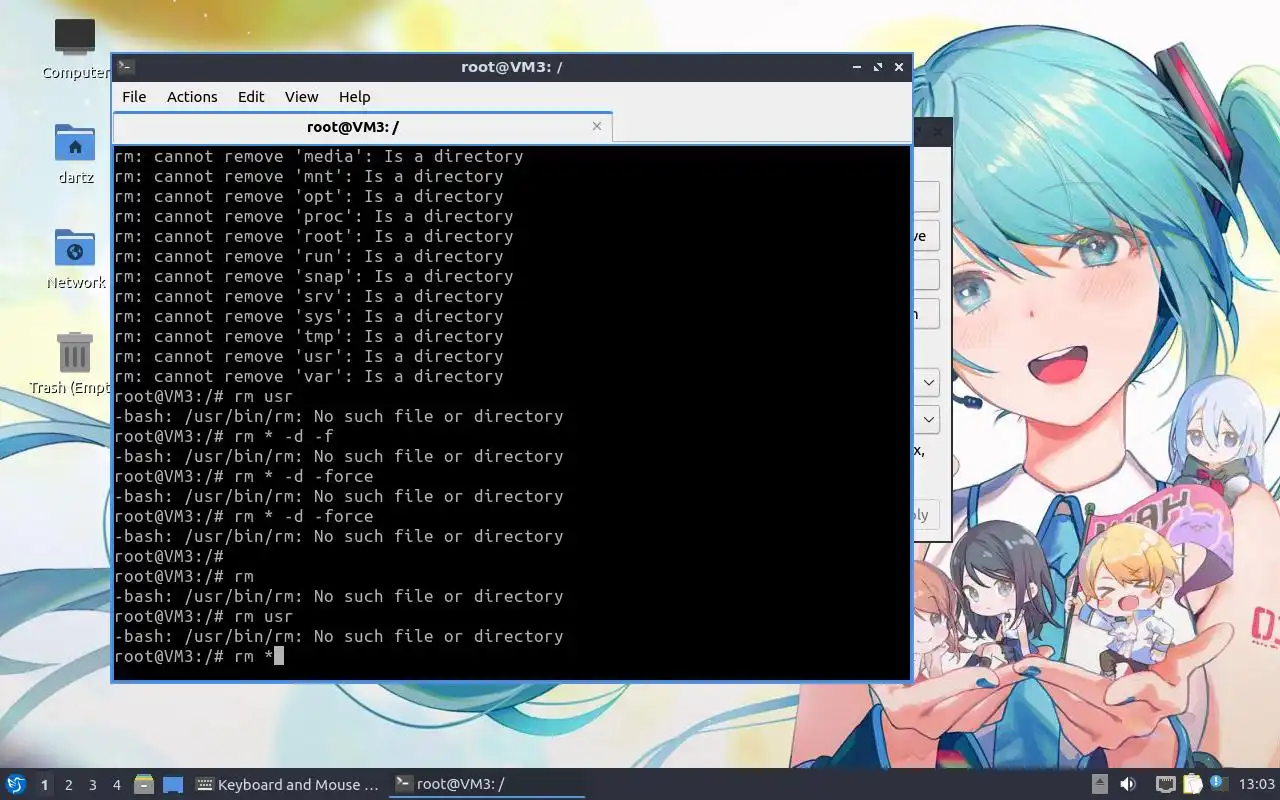Minimize the terminal window
Viewport: 1280px width, 800px height.
pyautogui.click(x=856, y=67)
